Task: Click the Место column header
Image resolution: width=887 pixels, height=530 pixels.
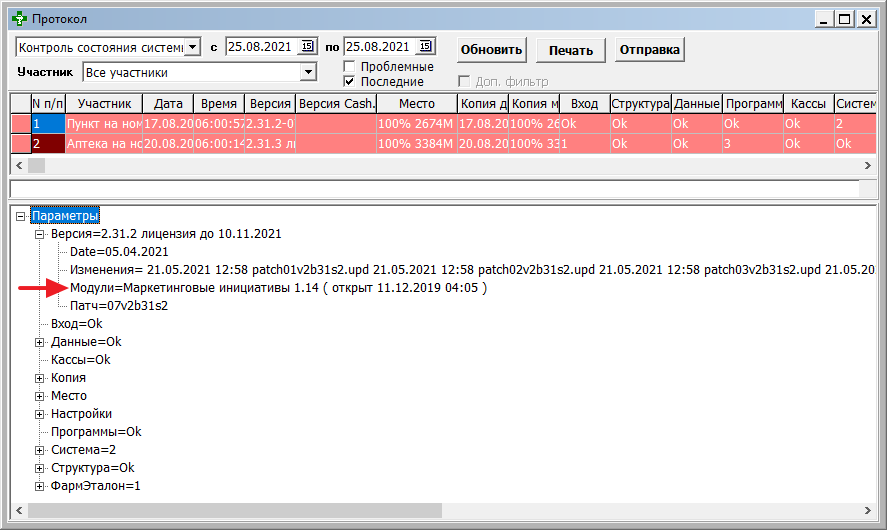Action: (416, 104)
